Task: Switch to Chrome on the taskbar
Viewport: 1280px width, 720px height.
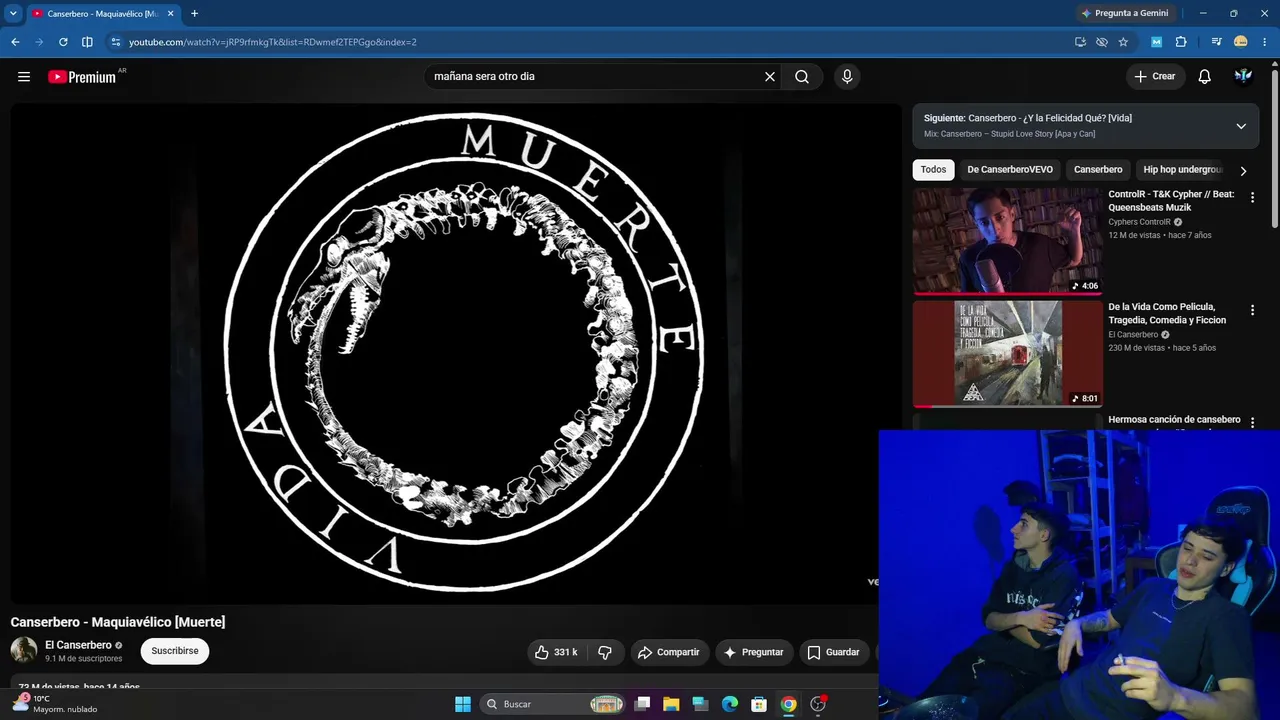Action: 788,704
